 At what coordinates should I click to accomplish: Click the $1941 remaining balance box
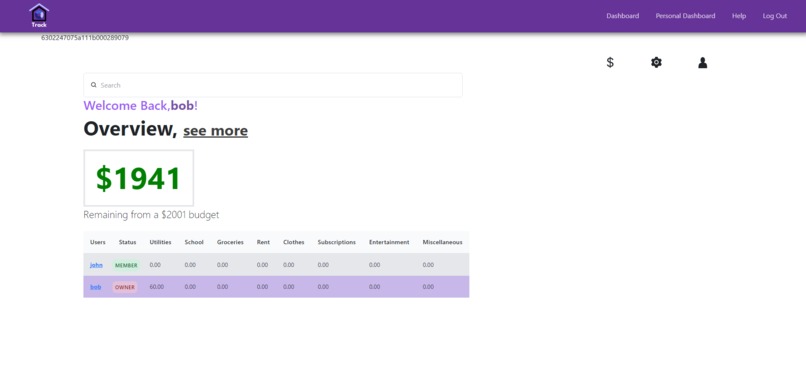139,178
